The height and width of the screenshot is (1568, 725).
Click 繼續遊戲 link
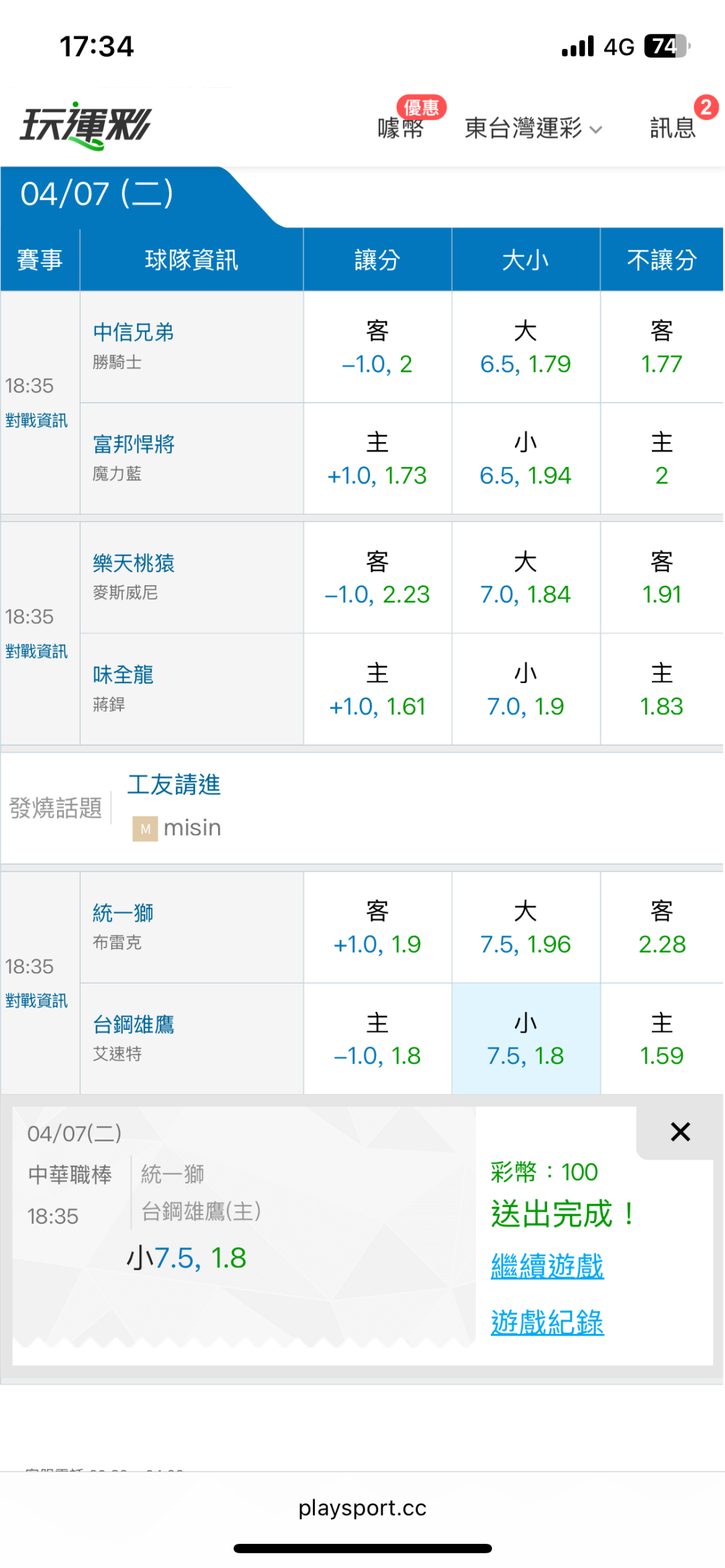click(x=547, y=1266)
